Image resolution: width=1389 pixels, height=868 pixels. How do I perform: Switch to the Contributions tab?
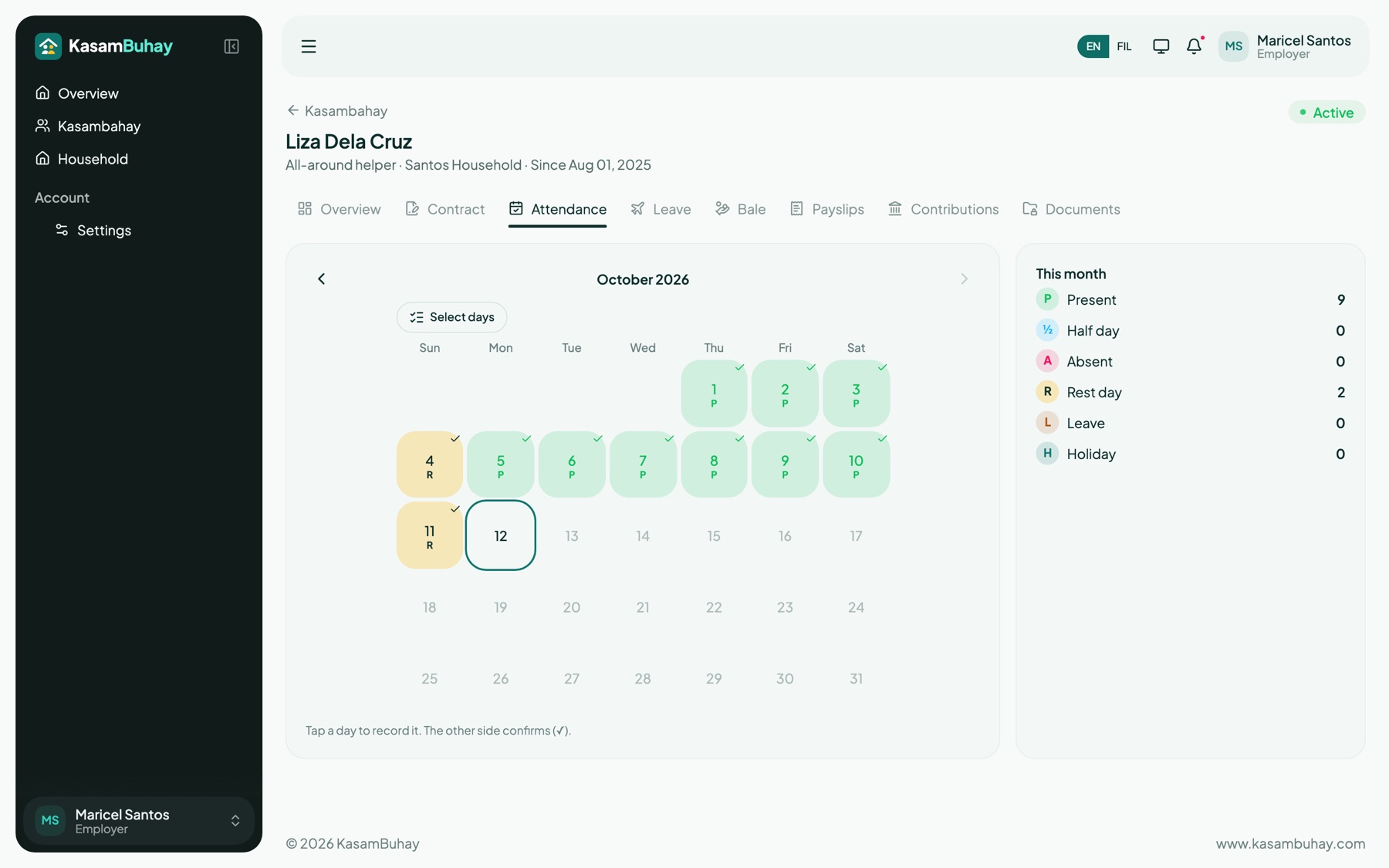tap(943, 209)
